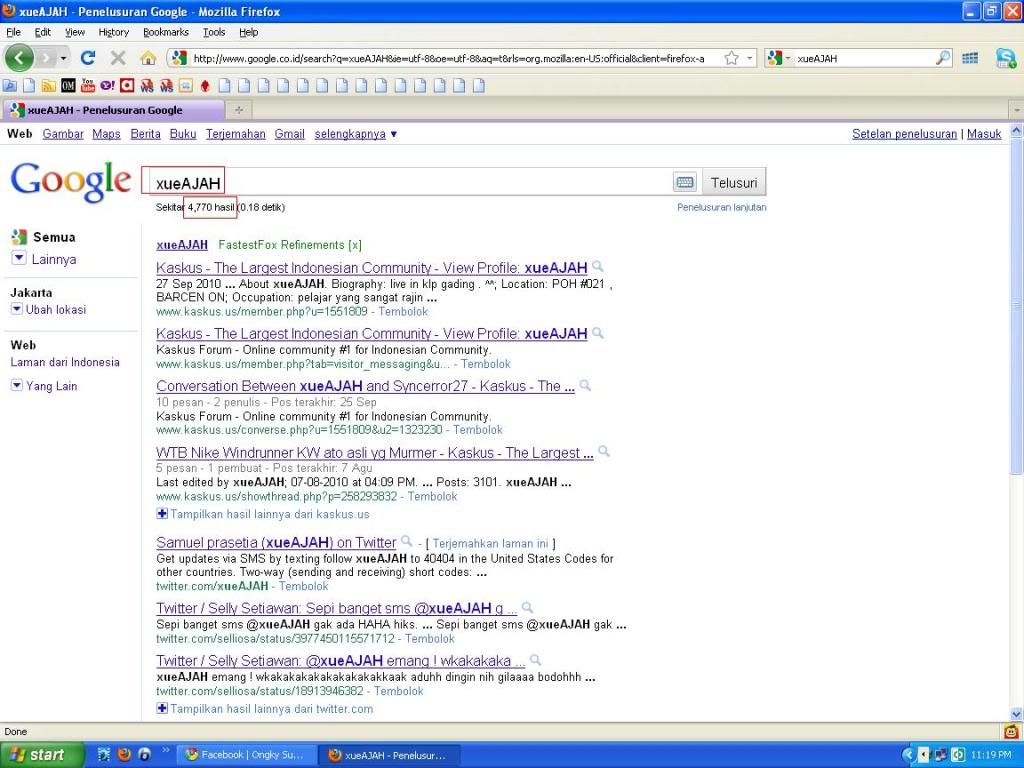Open the Buku link
This screenshot has width=1024, height=768.
pos(183,134)
